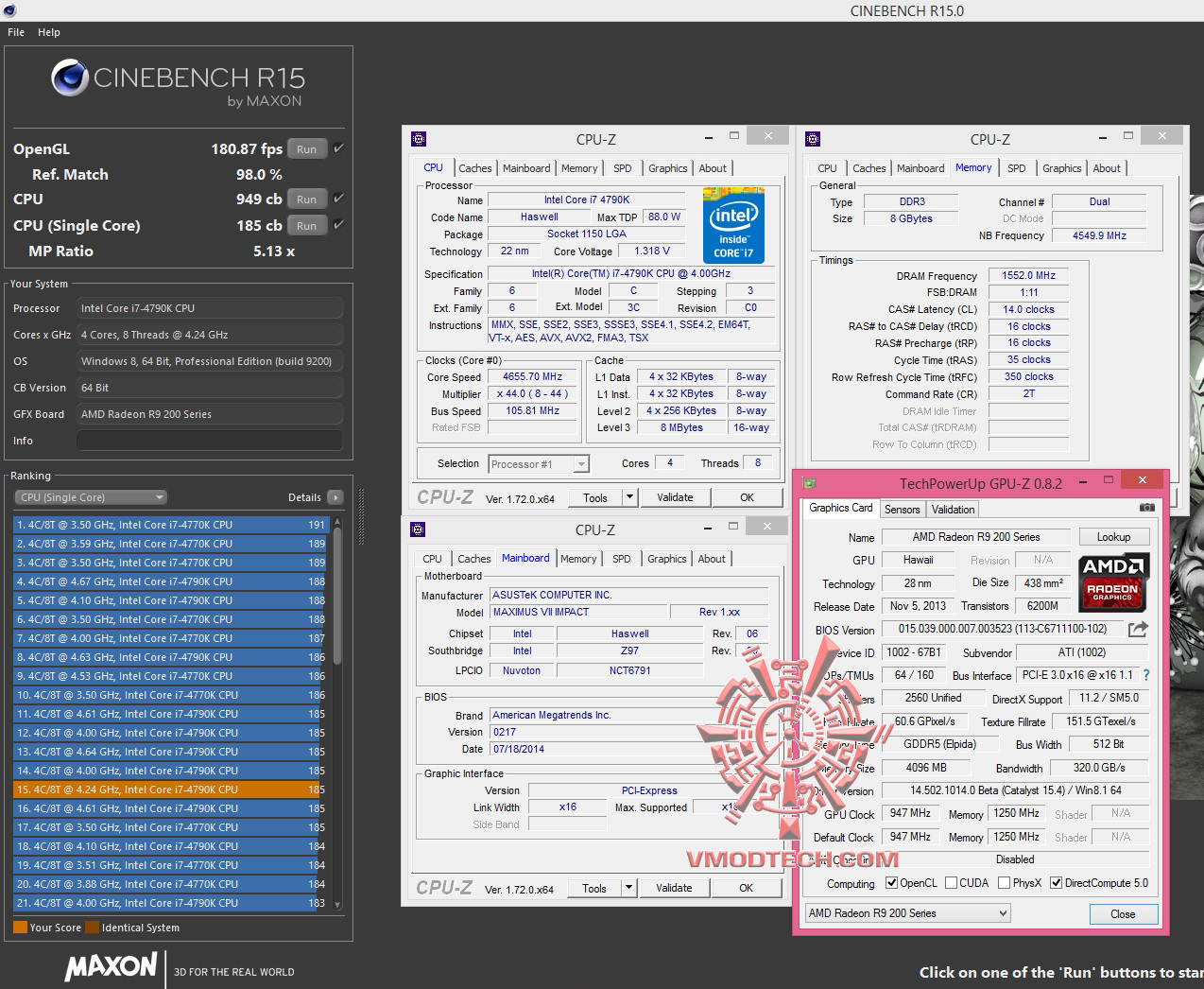Open the Sensors tab in GPU-Z

[x=902, y=510]
